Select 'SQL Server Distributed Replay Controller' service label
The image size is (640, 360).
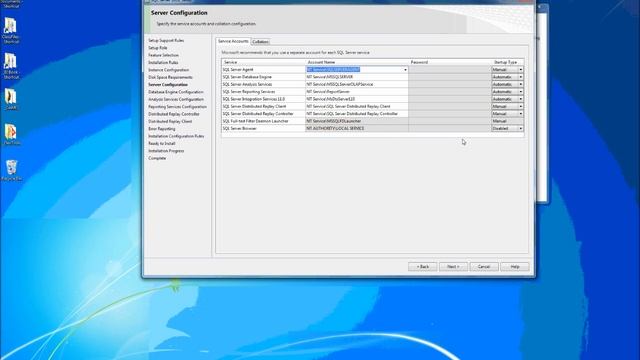pyautogui.click(x=258, y=114)
